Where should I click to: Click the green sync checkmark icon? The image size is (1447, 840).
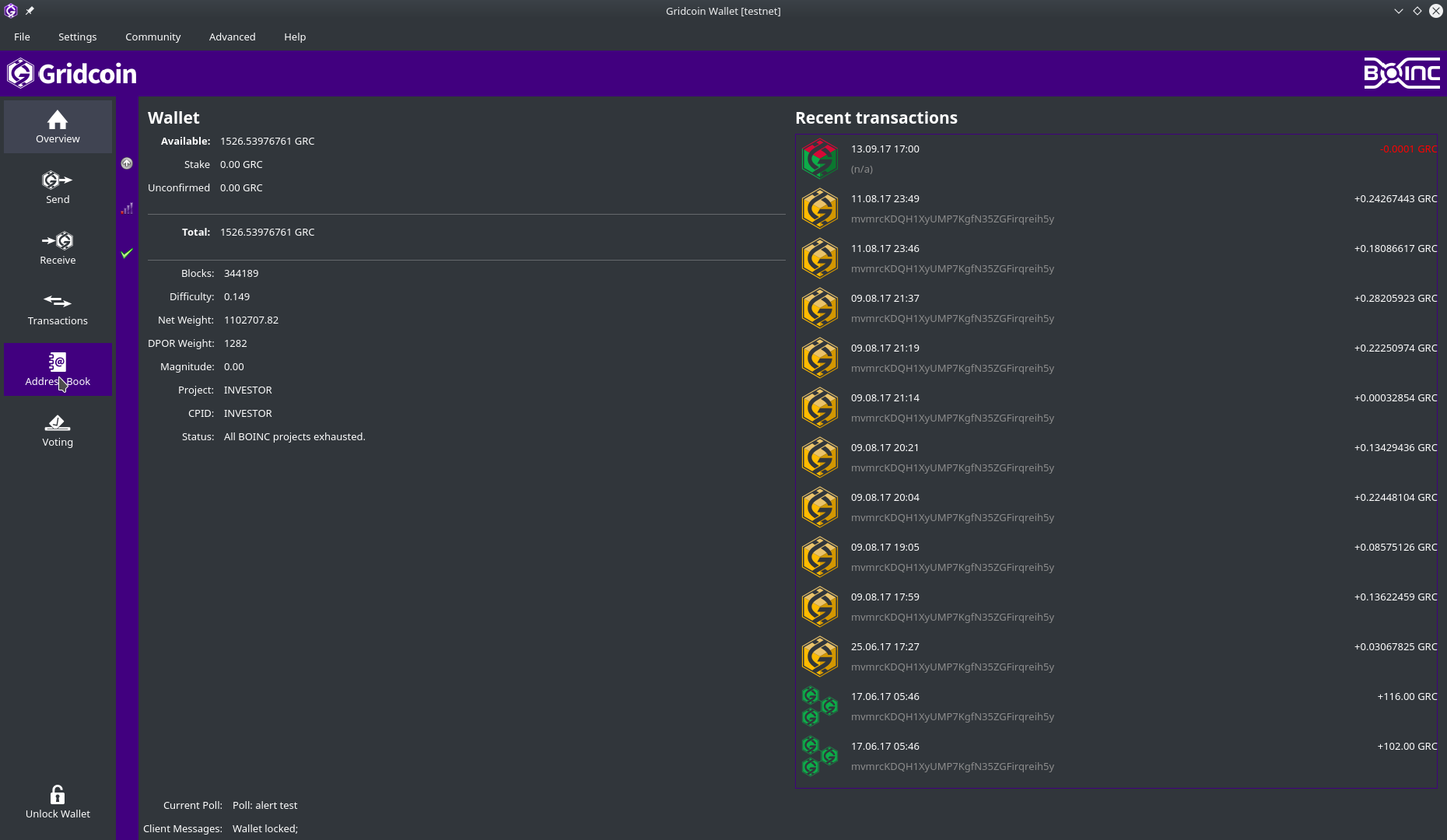point(127,253)
